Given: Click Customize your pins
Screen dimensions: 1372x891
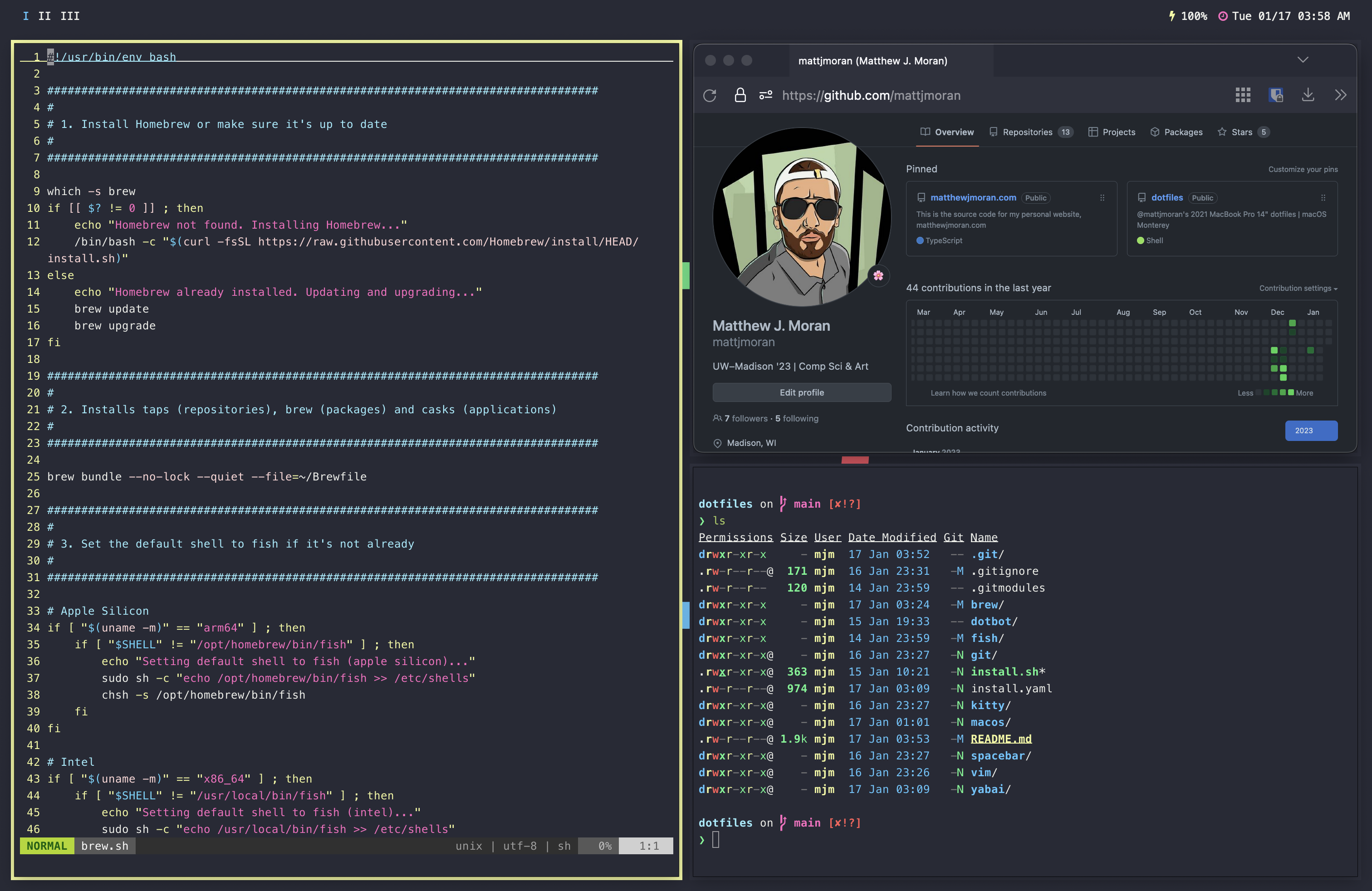Looking at the screenshot, I should 1303,169.
